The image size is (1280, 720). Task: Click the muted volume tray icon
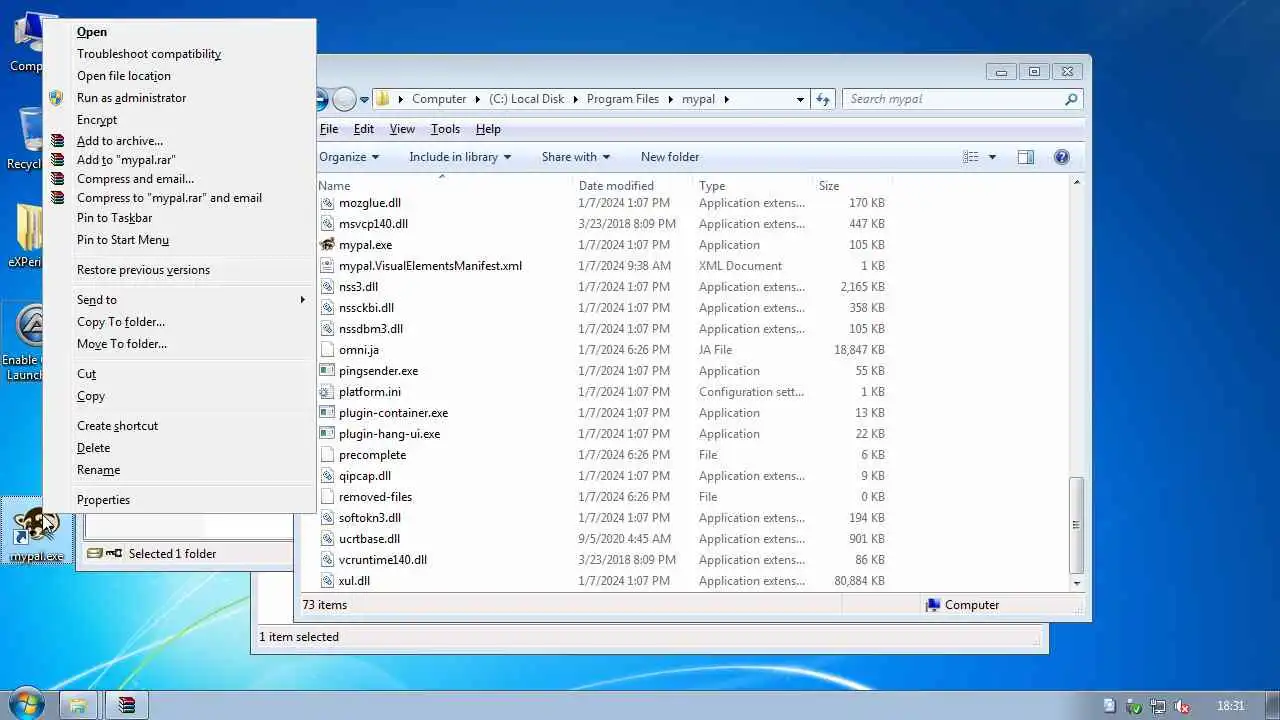(x=1182, y=706)
